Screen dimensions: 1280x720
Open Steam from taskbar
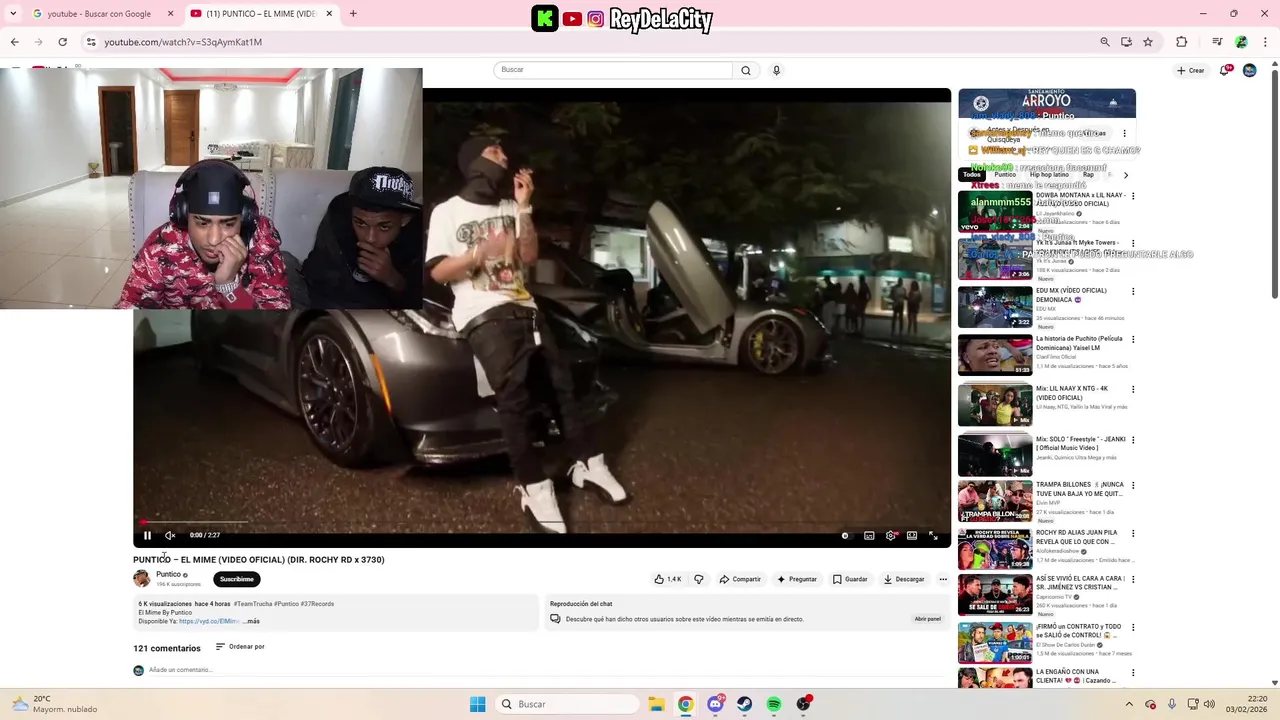[x=745, y=704]
